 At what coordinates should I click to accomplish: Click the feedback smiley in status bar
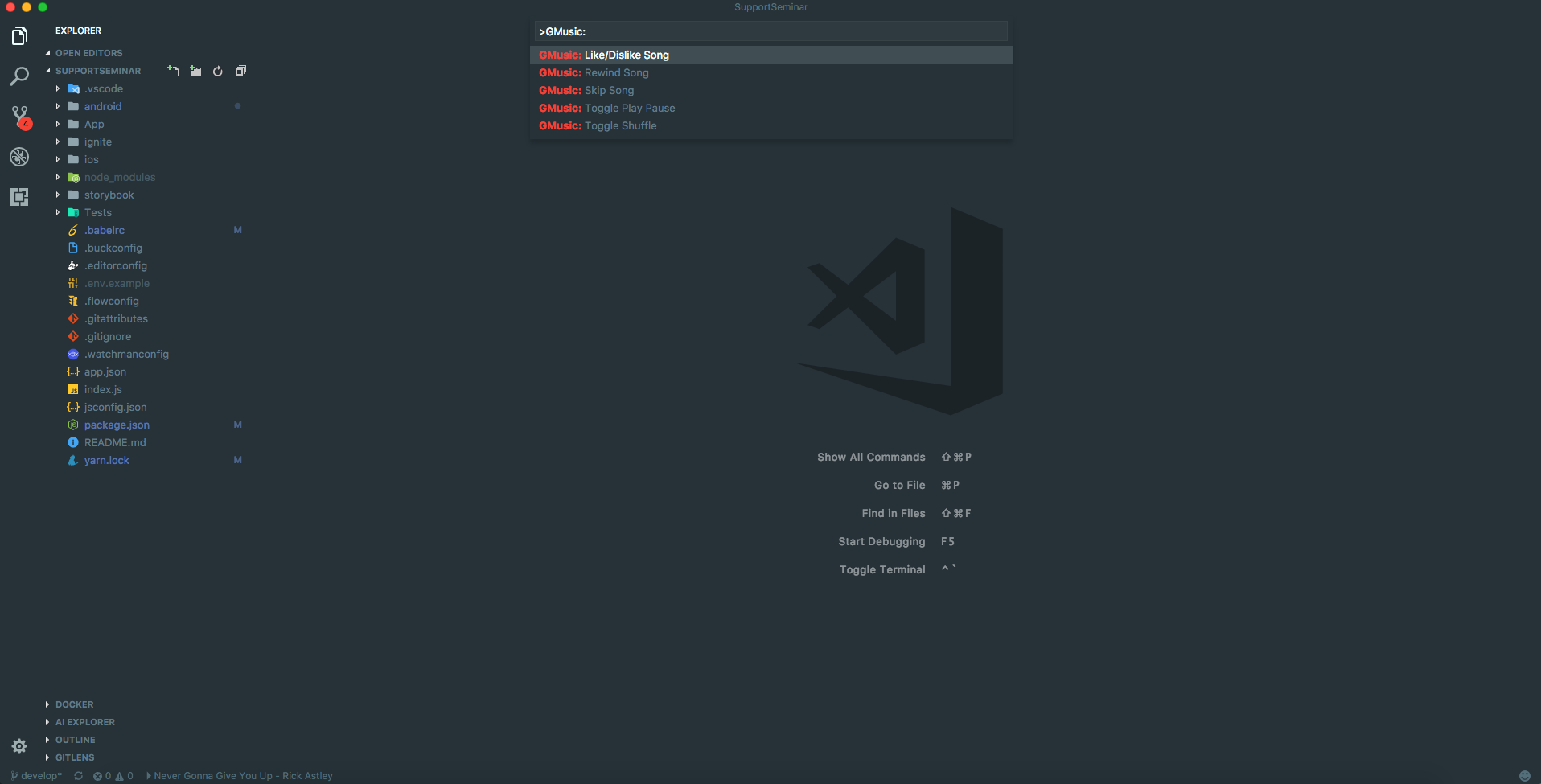(1524, 776)
